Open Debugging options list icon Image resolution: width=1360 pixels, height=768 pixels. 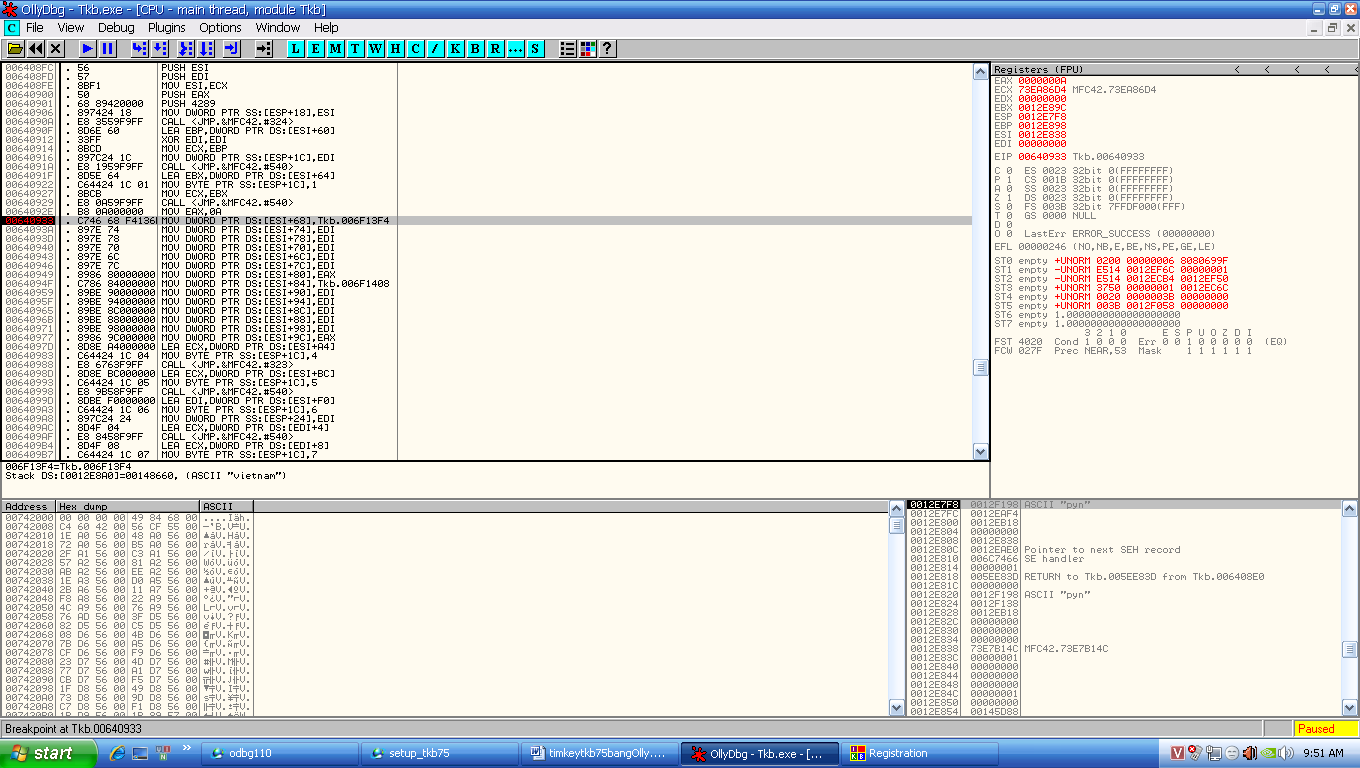click(568, 48)
